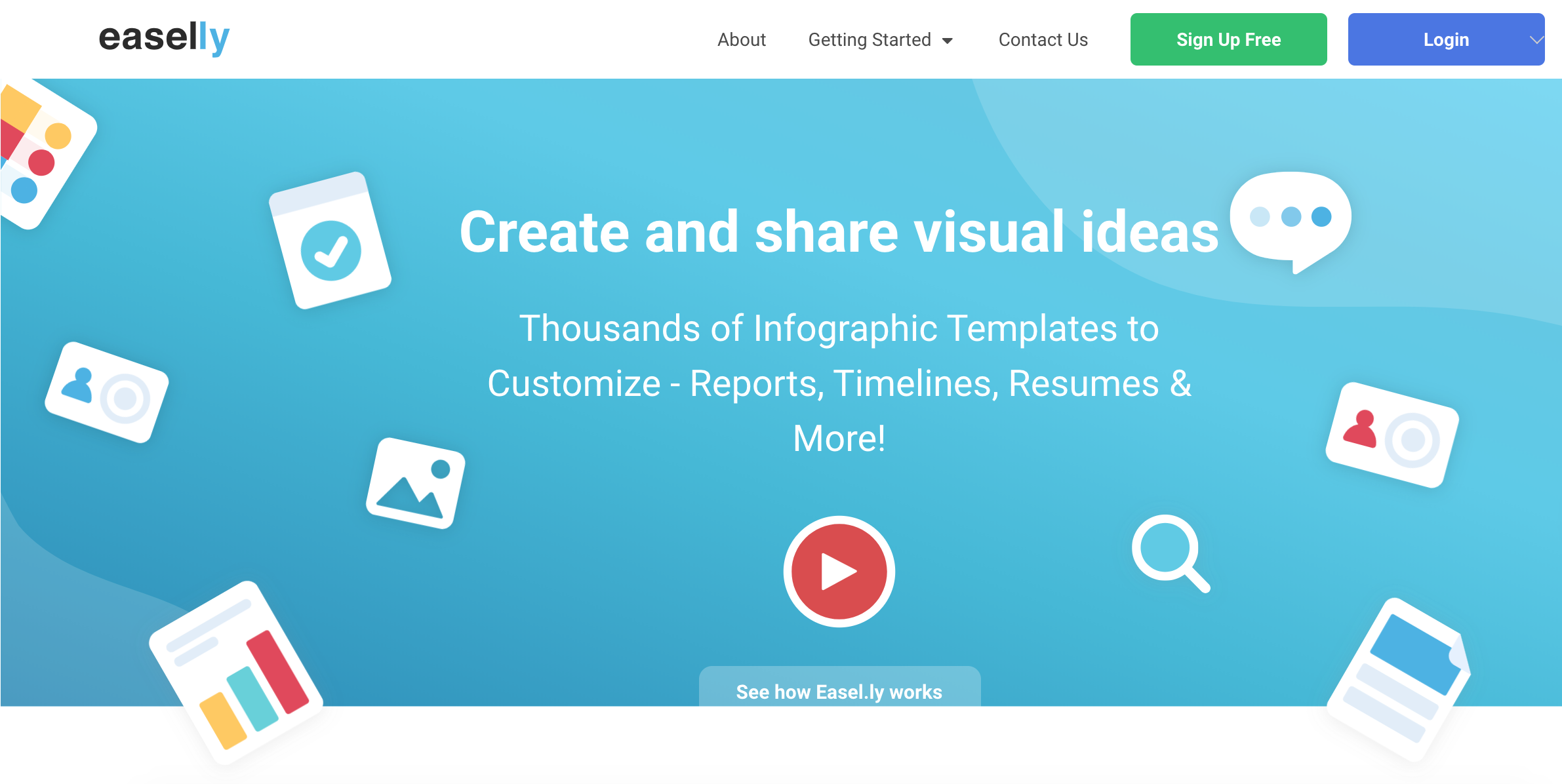Click the chat bubble icon
This screenshot has height=784, width=1562.
point(1291,222)
